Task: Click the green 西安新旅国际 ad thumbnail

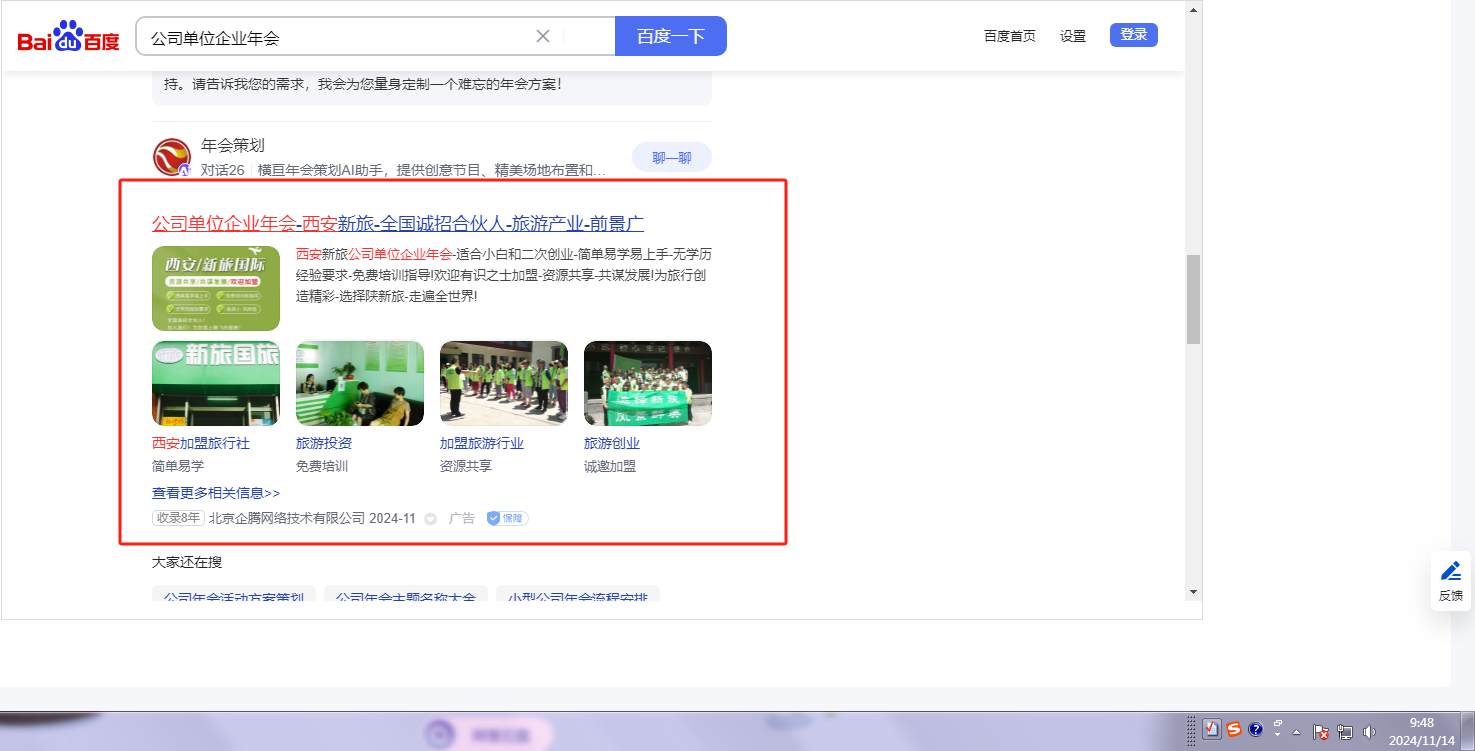Action: [216, 288]
